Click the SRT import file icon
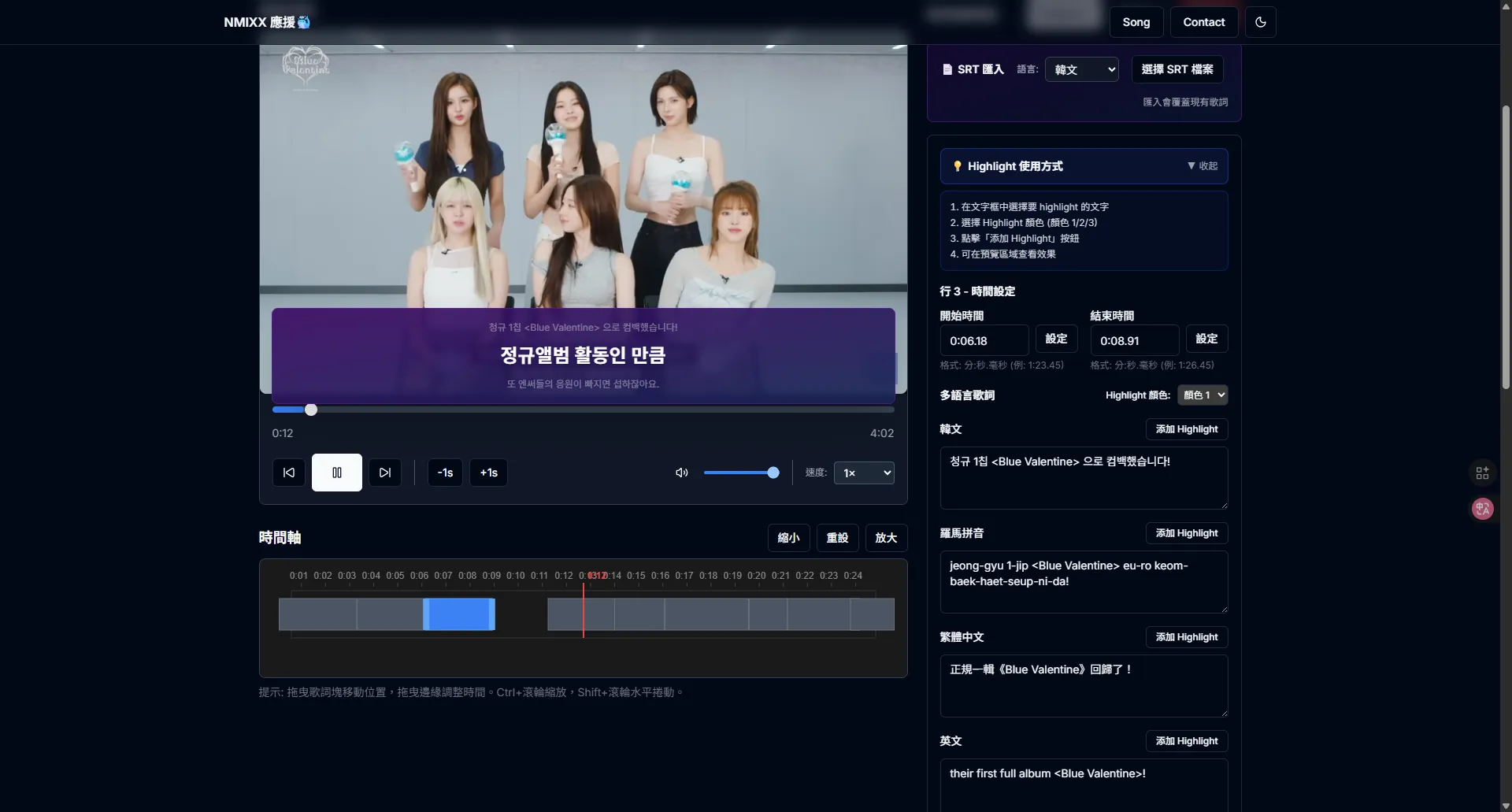The height and width of the screenshot is (812, 1512). pyautogui.click(x=947, y=69)
